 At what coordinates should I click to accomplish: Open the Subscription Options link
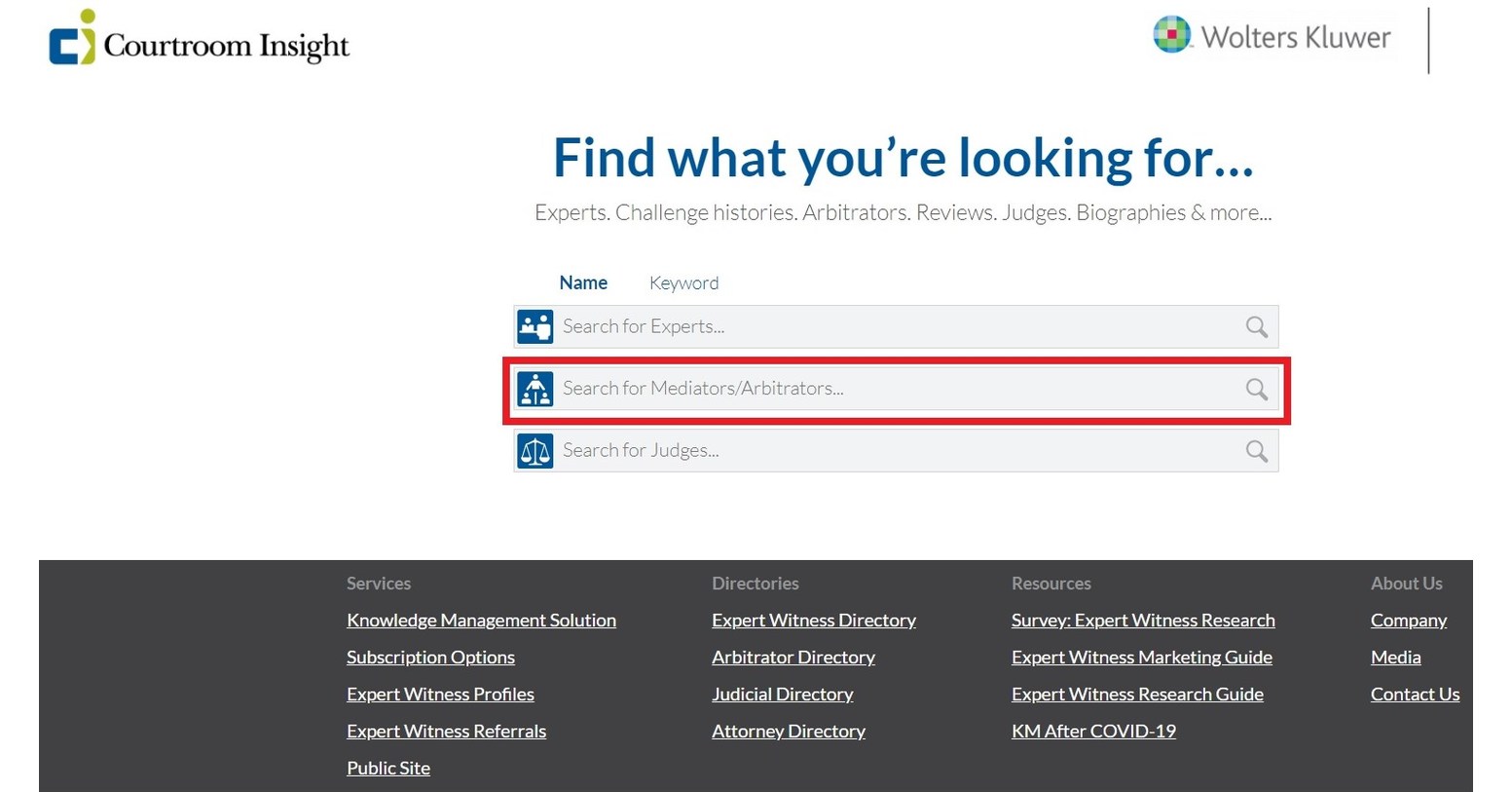(x=430, y=658)
